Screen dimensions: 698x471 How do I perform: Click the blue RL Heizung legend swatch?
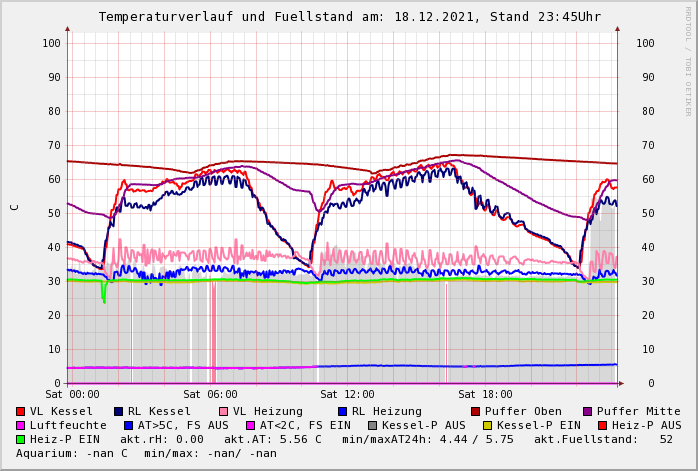(x=342, y=411)
